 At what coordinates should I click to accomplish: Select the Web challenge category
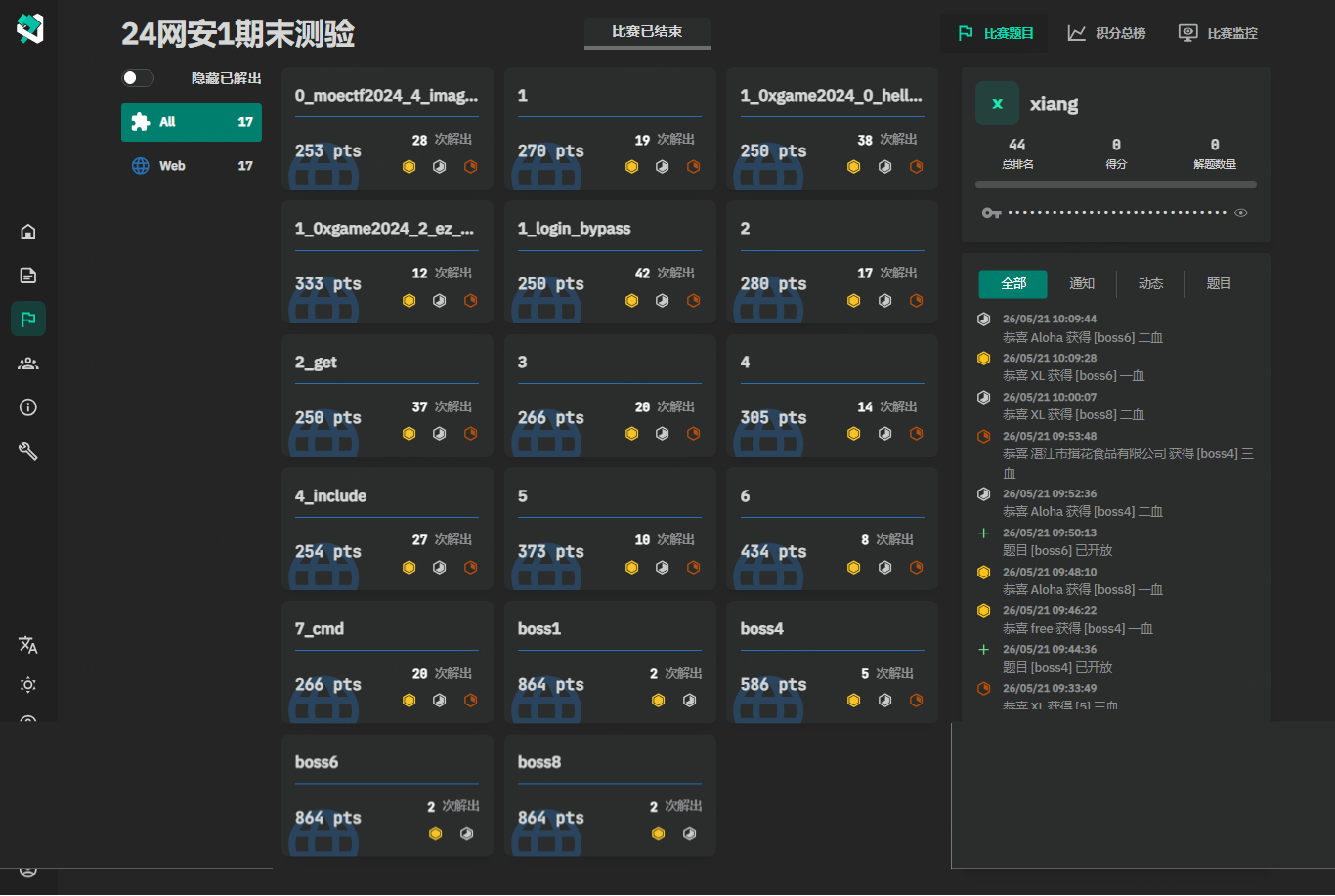pyautogui.click(x=192, y=166)
